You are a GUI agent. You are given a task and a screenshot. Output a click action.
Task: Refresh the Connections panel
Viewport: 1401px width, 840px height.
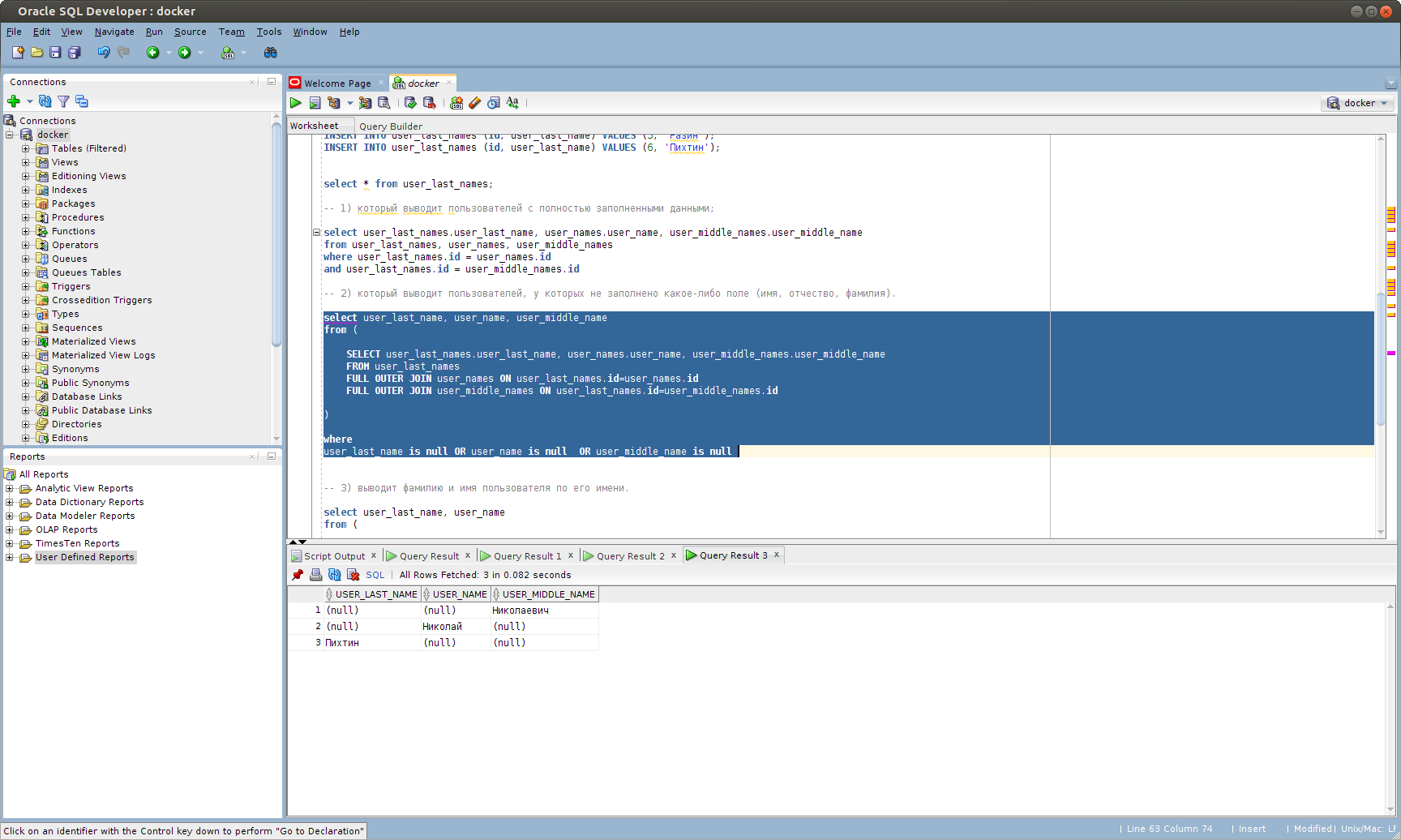(45, 101)
